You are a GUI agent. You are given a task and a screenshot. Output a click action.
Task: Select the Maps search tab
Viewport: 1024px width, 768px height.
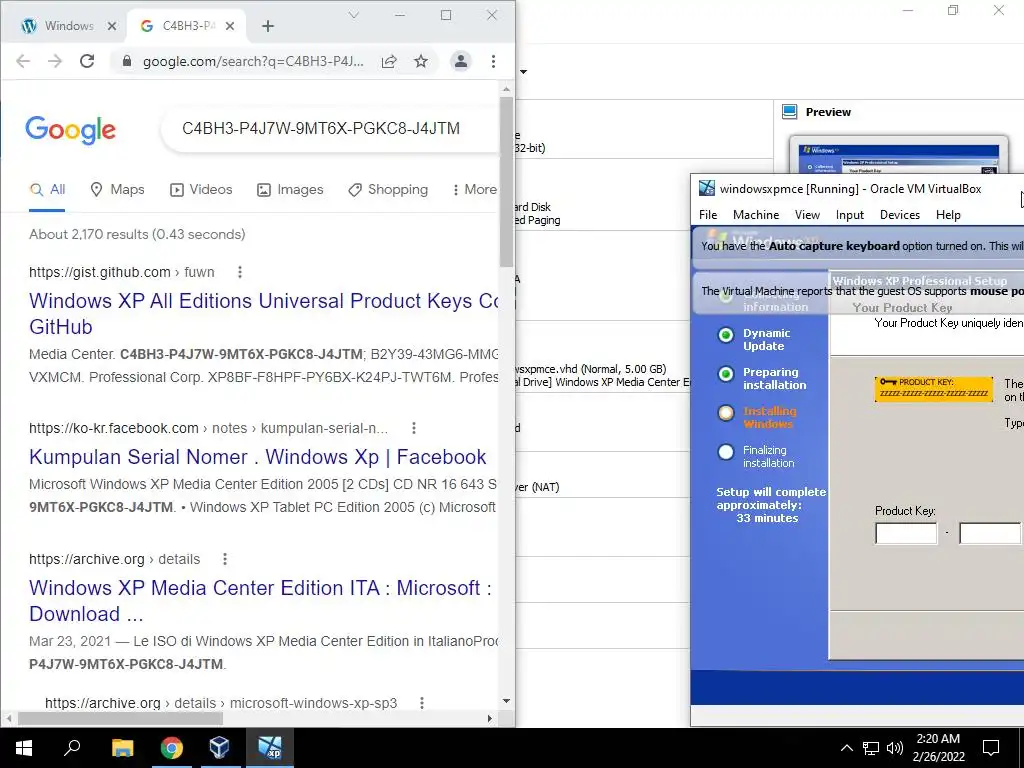[x=118, y=189]
